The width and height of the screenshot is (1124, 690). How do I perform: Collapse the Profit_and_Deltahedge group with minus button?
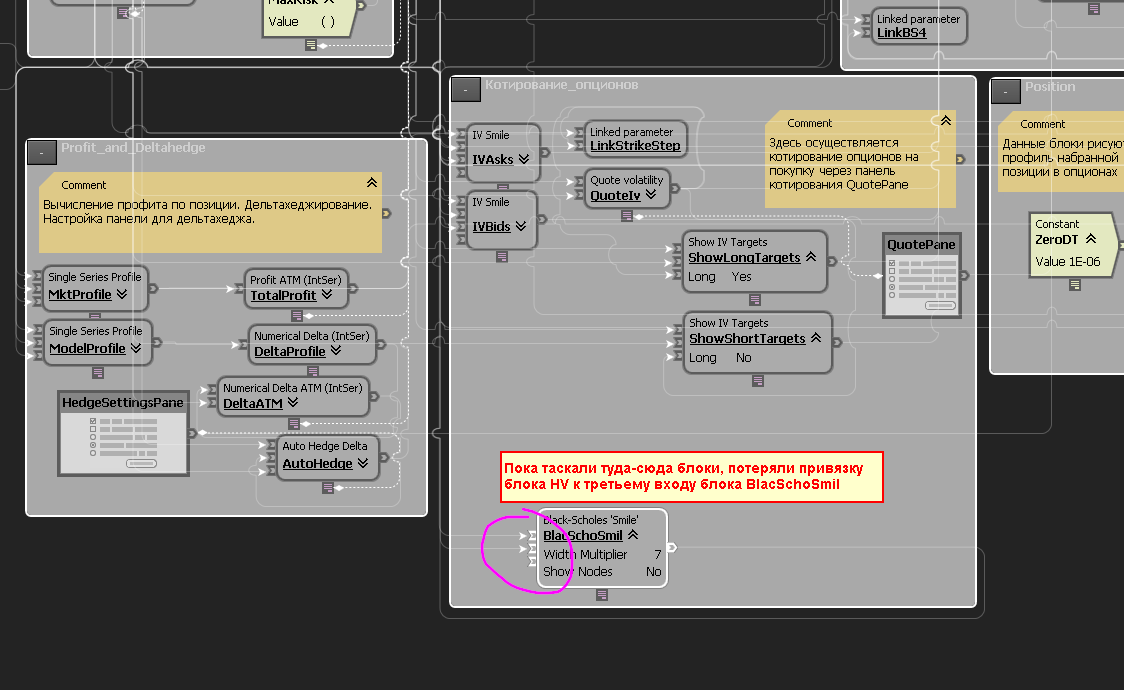[x=42, y=153]
